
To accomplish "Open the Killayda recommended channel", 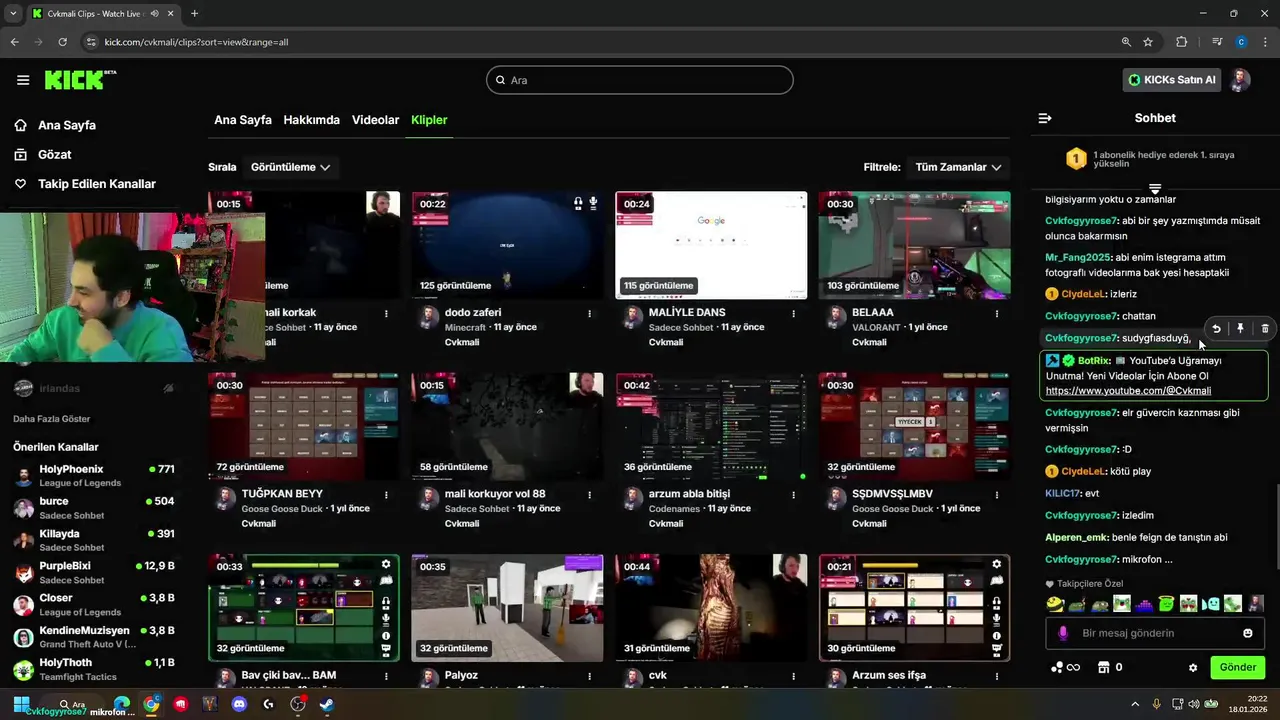I will (95, 540).
